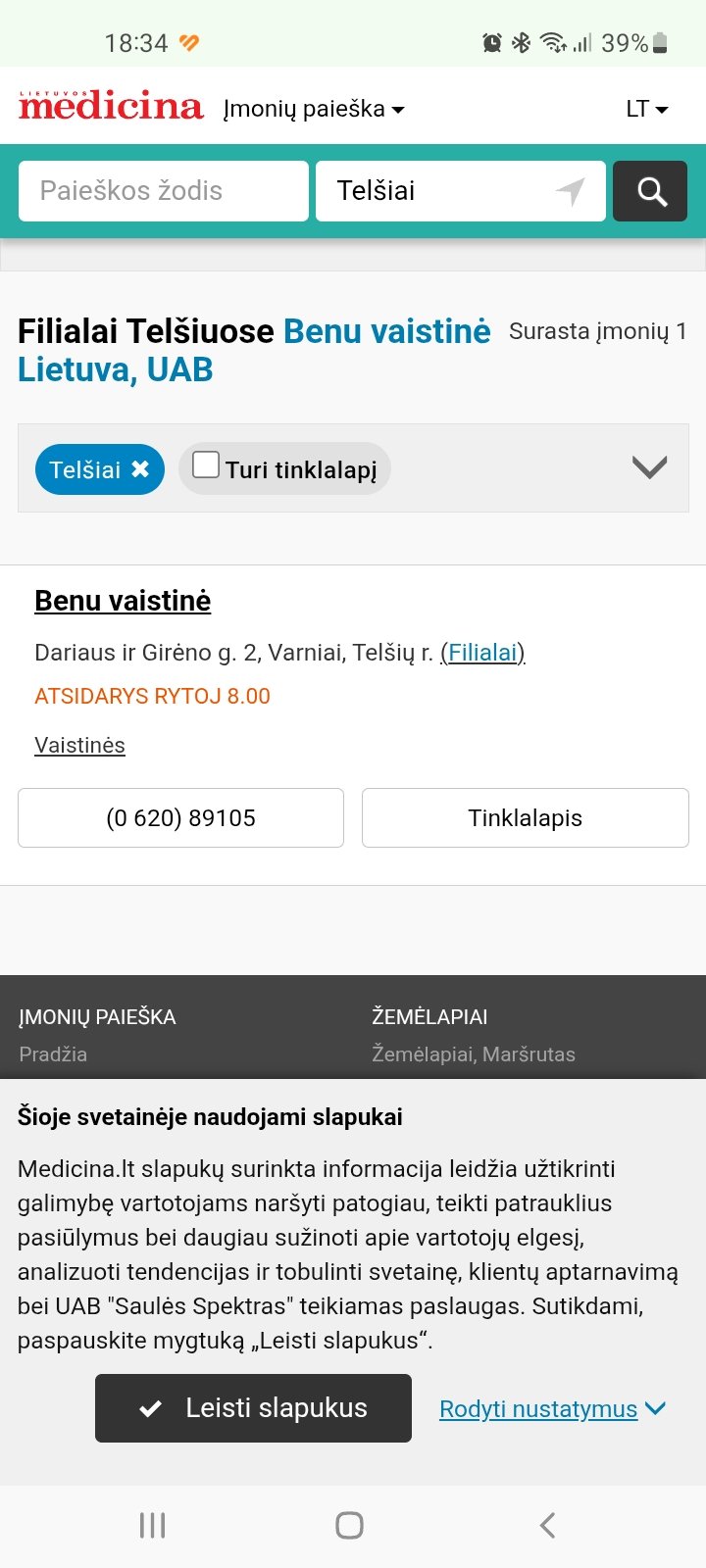Remove the Telšiai filter chip
This screenshot has height=1568, width=706.
coord(140,469)
